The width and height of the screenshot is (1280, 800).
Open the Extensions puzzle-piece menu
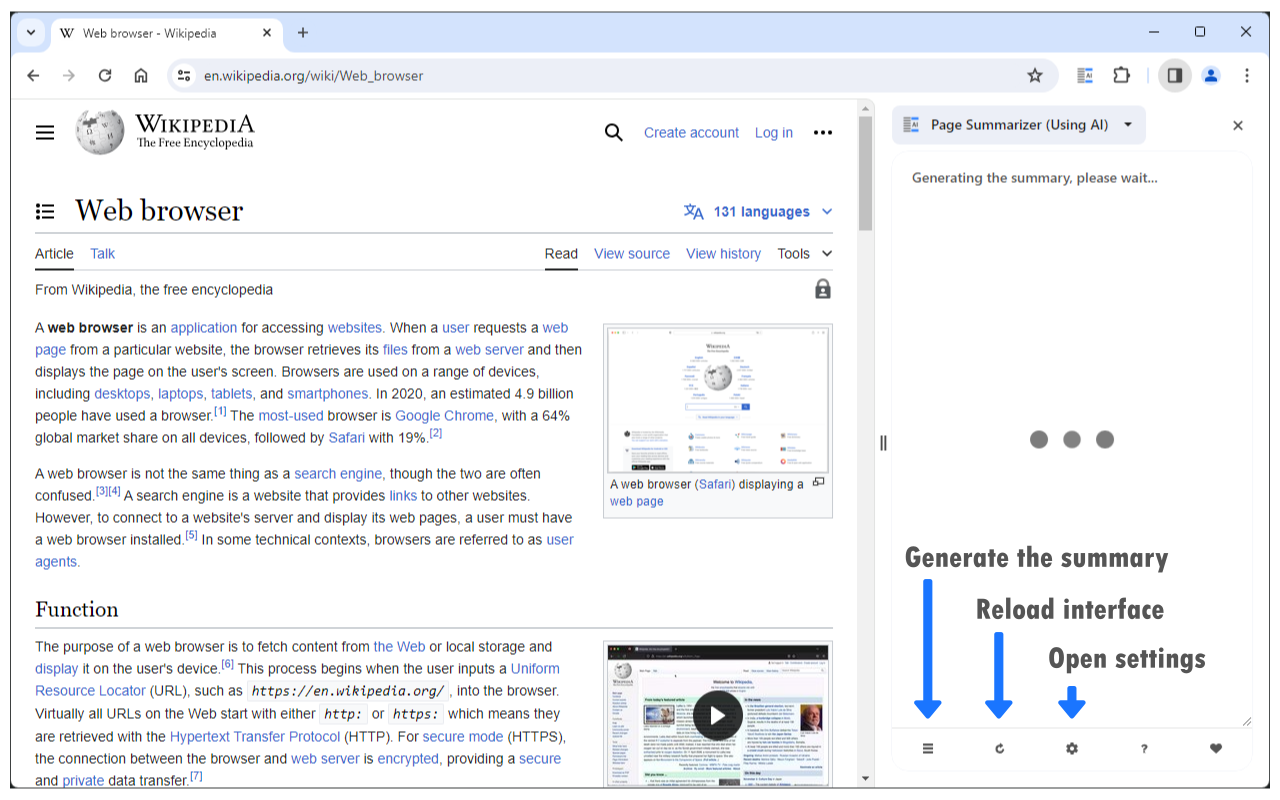(1121, 75)
